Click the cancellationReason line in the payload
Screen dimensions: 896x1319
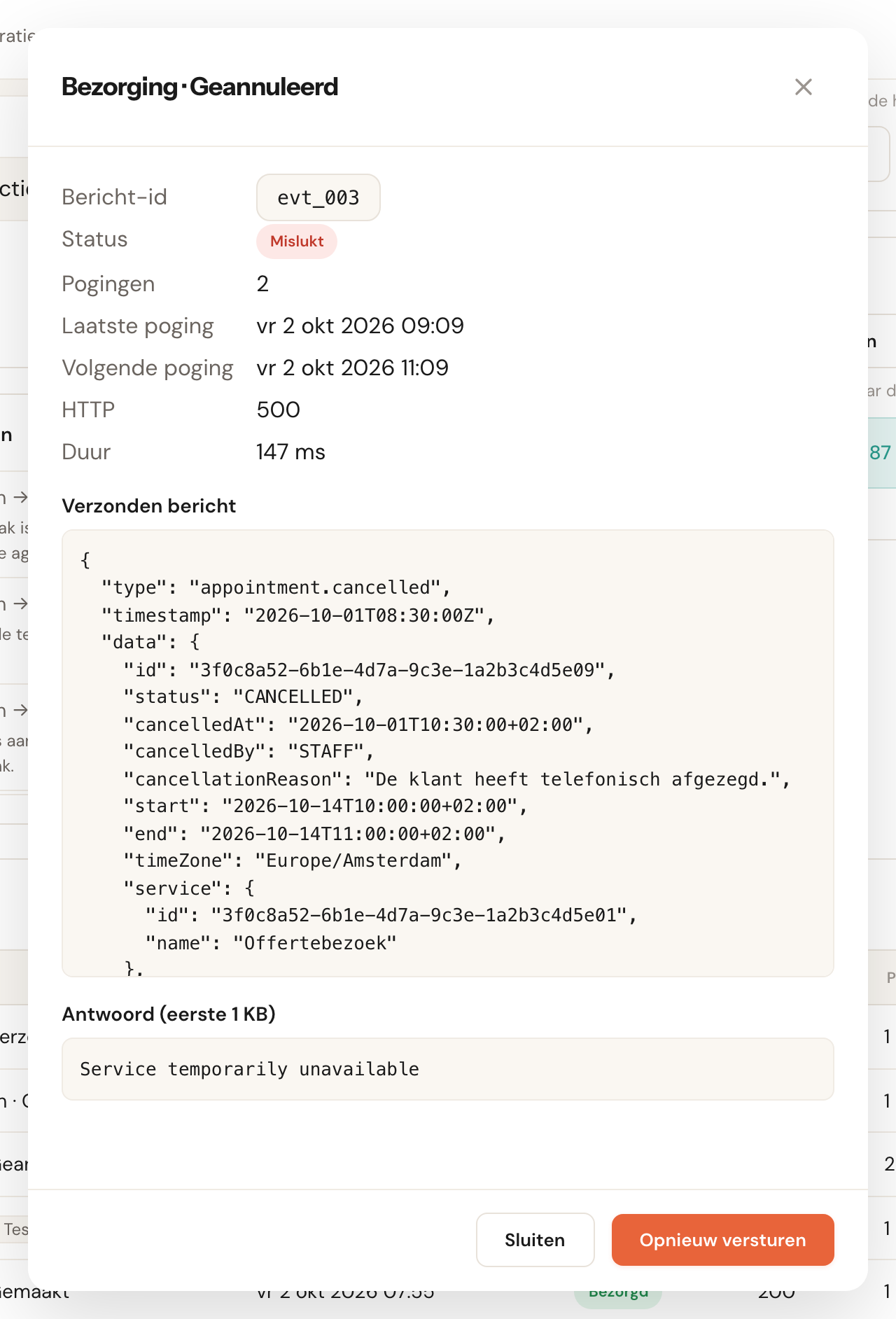pos(457,779)
